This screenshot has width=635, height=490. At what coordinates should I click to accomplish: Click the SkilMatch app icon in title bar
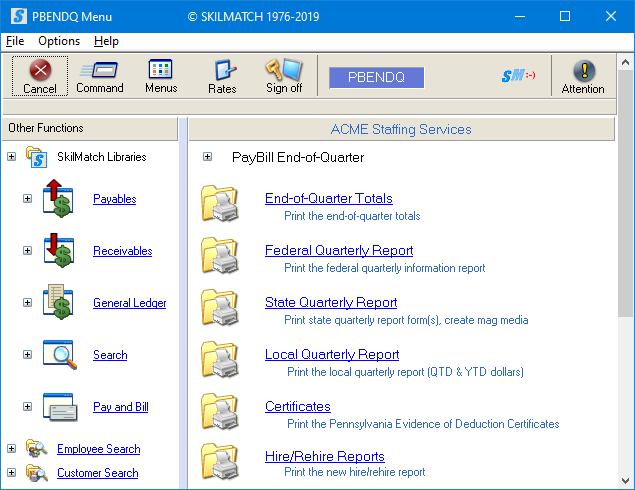coord(19,17)
